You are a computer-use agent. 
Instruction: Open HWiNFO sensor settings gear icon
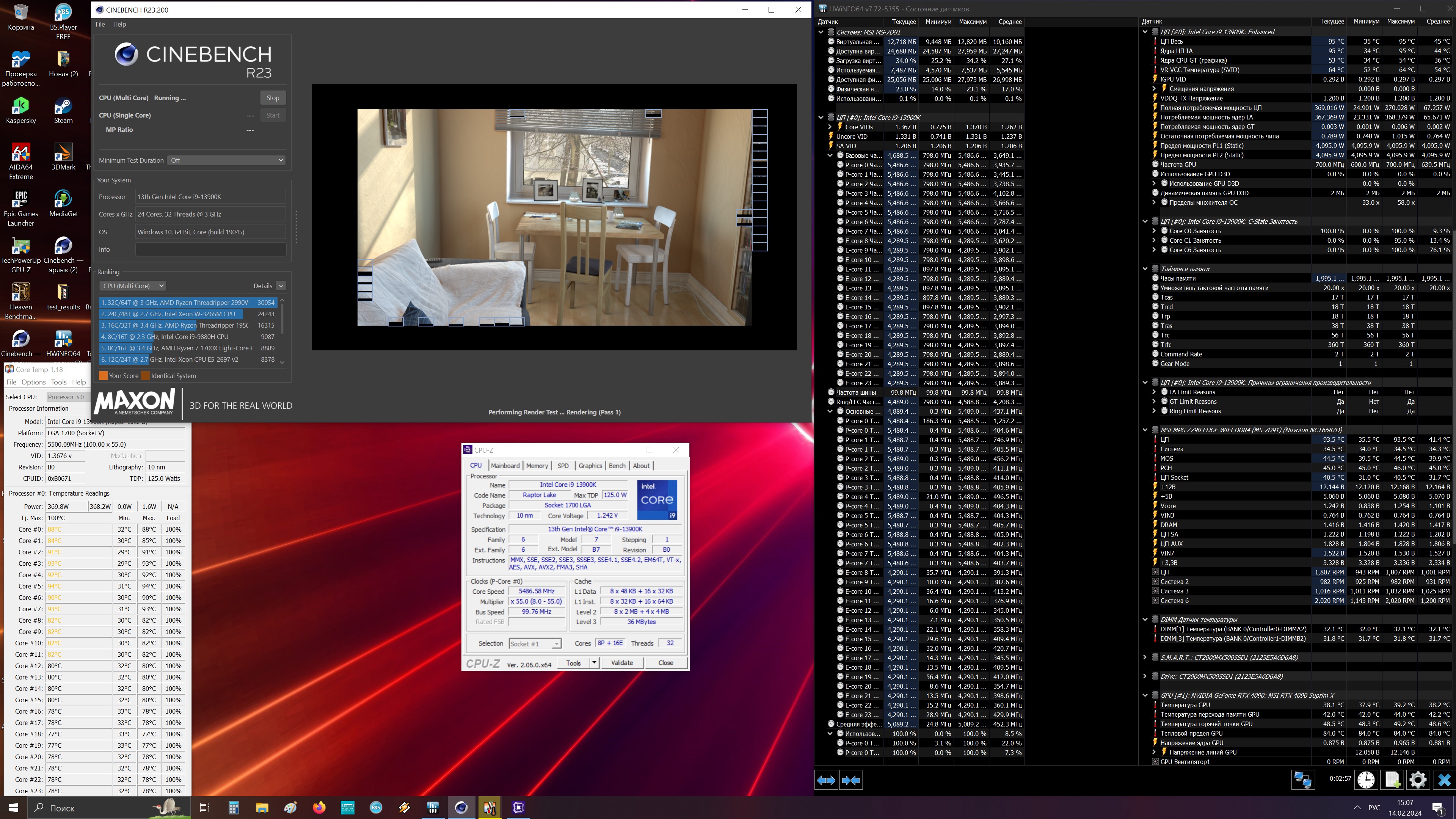click(x=1418, y=780)
